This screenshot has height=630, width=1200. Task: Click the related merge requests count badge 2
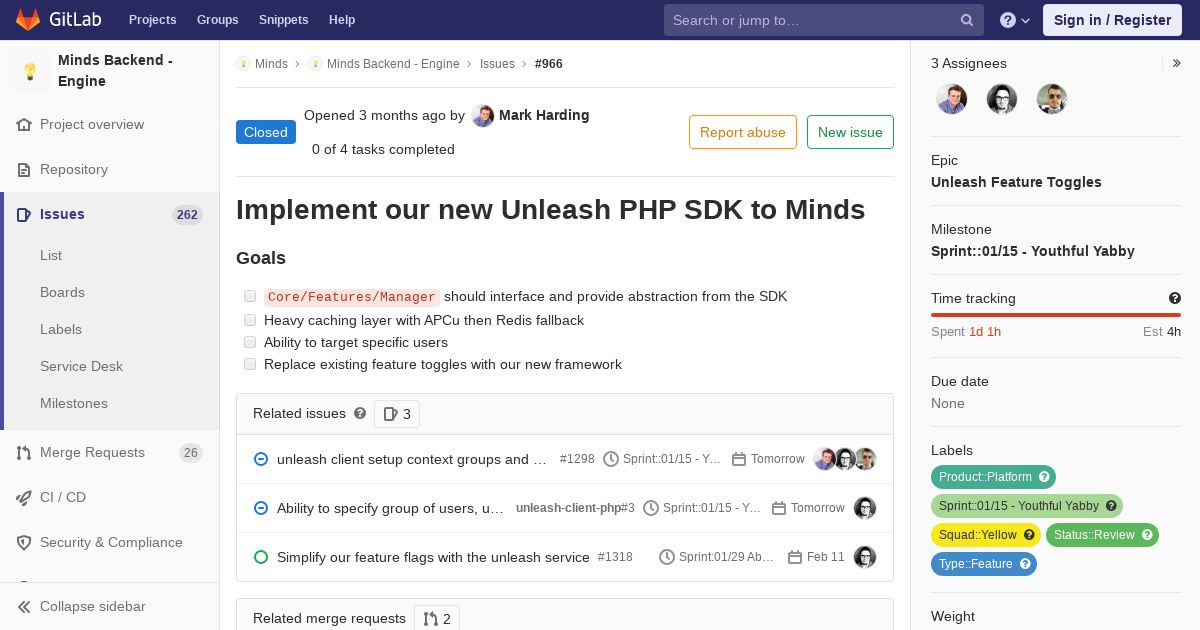[437, 619]
